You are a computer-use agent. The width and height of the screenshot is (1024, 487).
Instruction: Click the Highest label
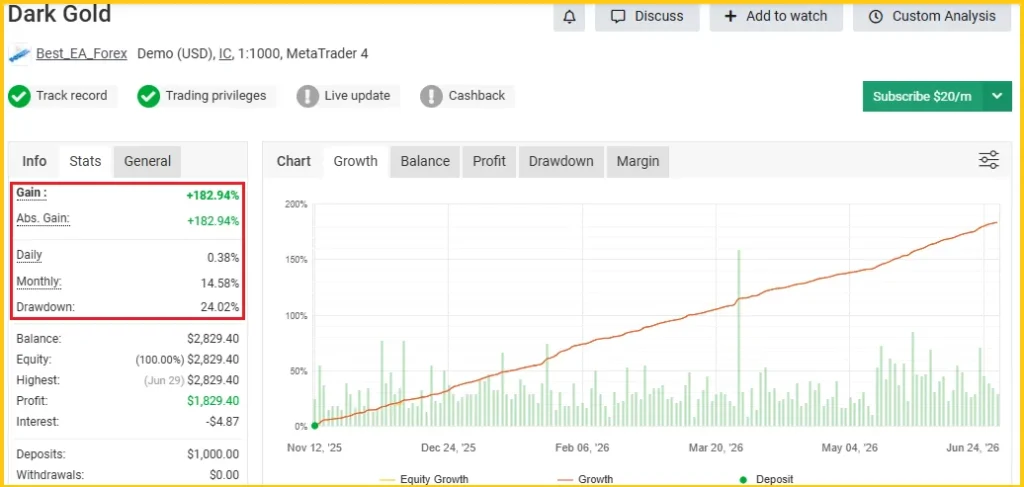[38, 380]
